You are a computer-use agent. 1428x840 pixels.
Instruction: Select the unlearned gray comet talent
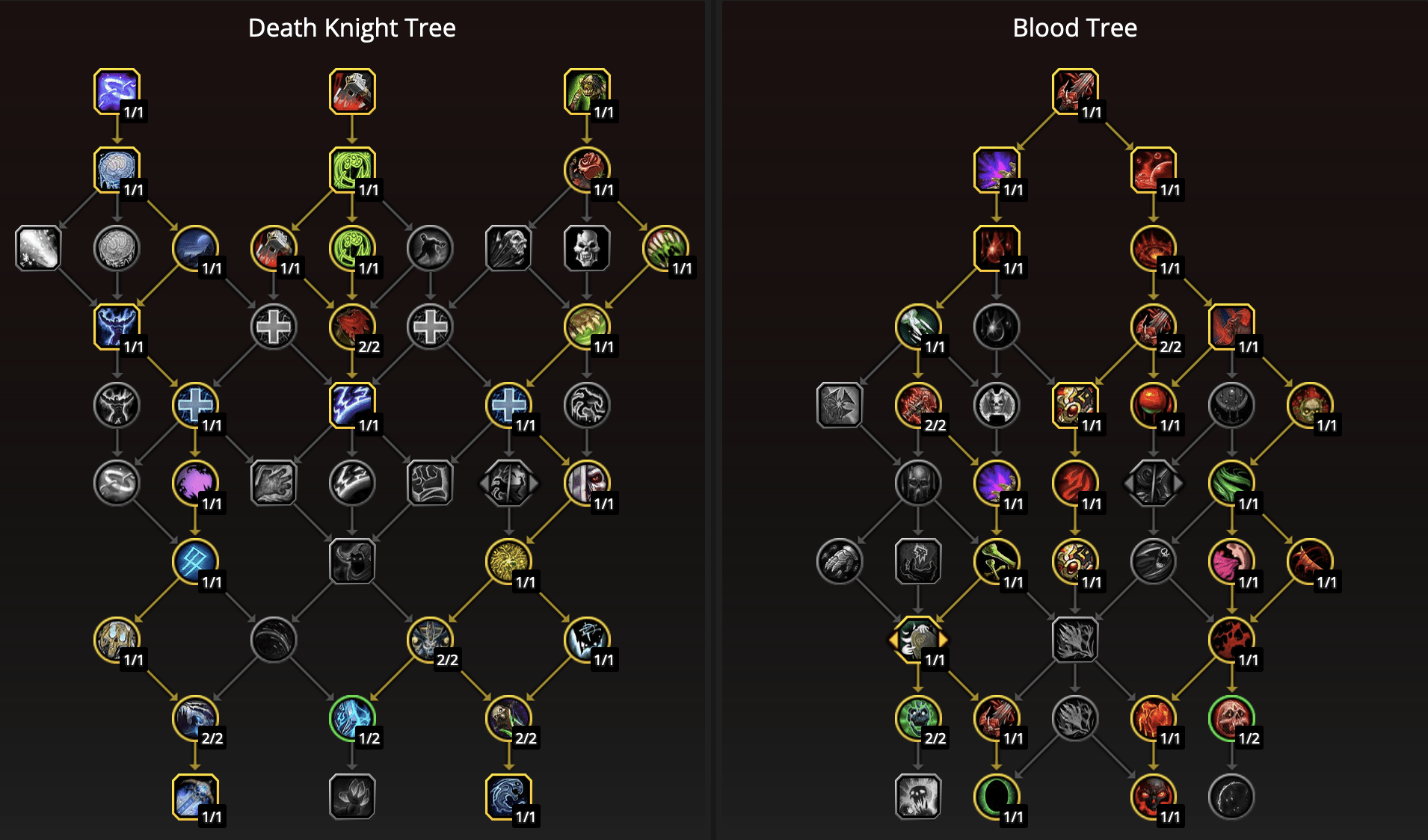click(x=38, y=248)
